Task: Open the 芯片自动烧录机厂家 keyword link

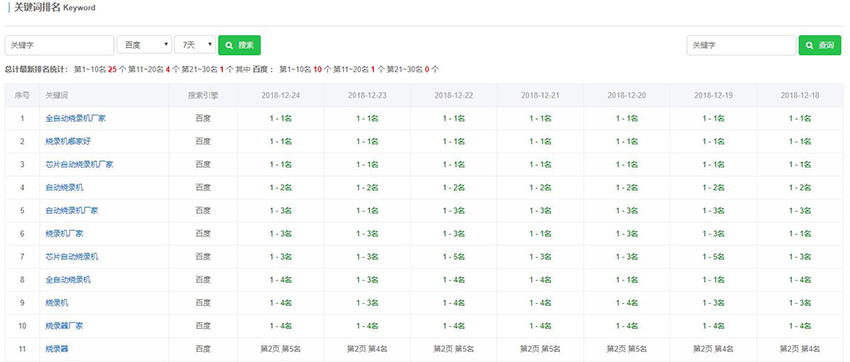Action: 79,164
